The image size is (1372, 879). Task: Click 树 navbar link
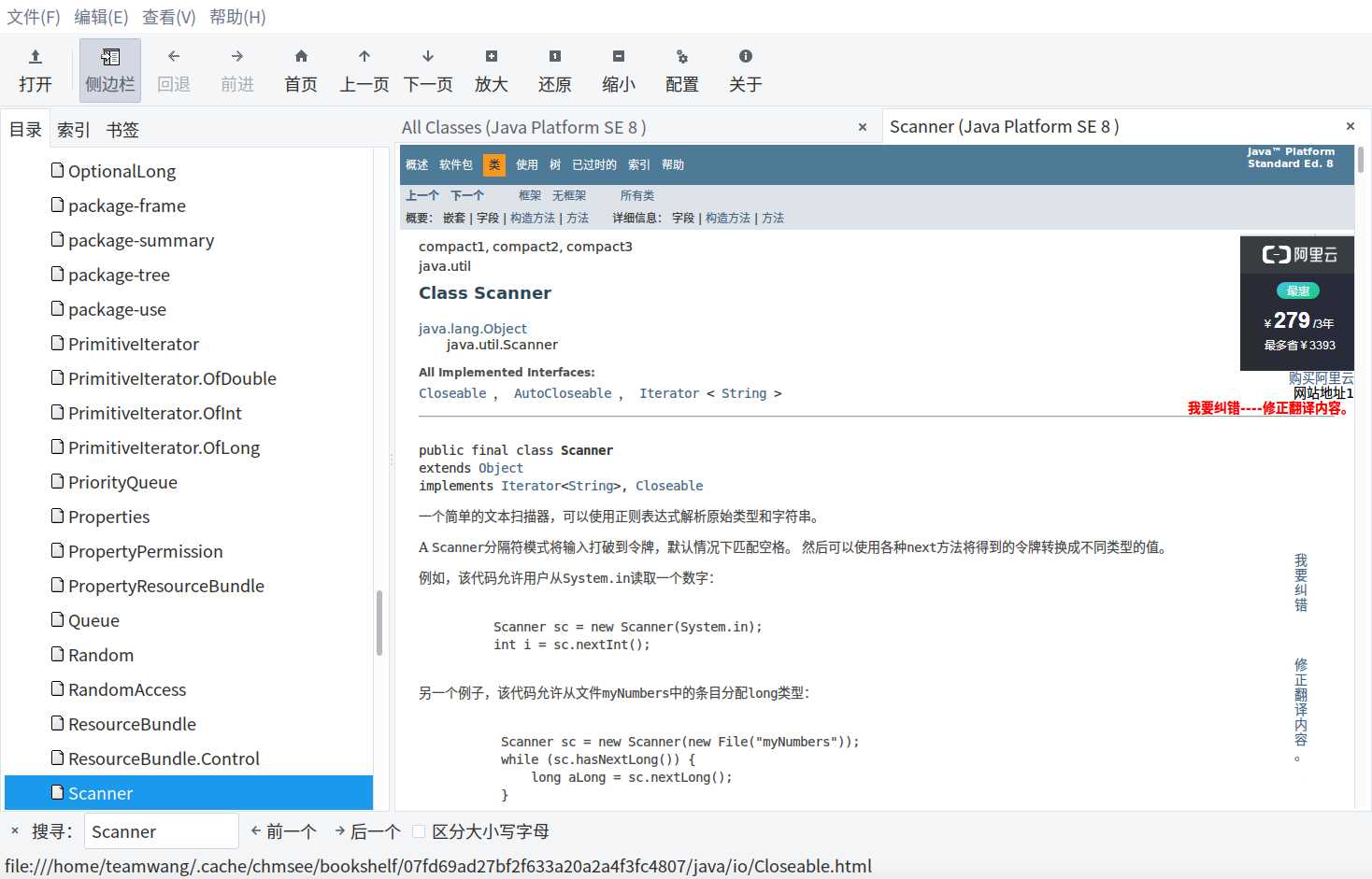pos(555,164)
